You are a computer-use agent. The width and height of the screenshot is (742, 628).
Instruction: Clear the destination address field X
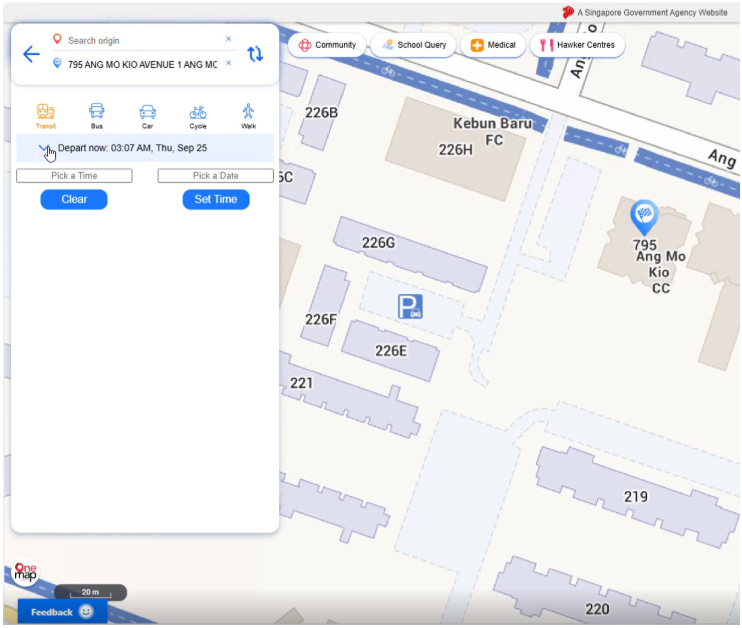click(228, 64)
